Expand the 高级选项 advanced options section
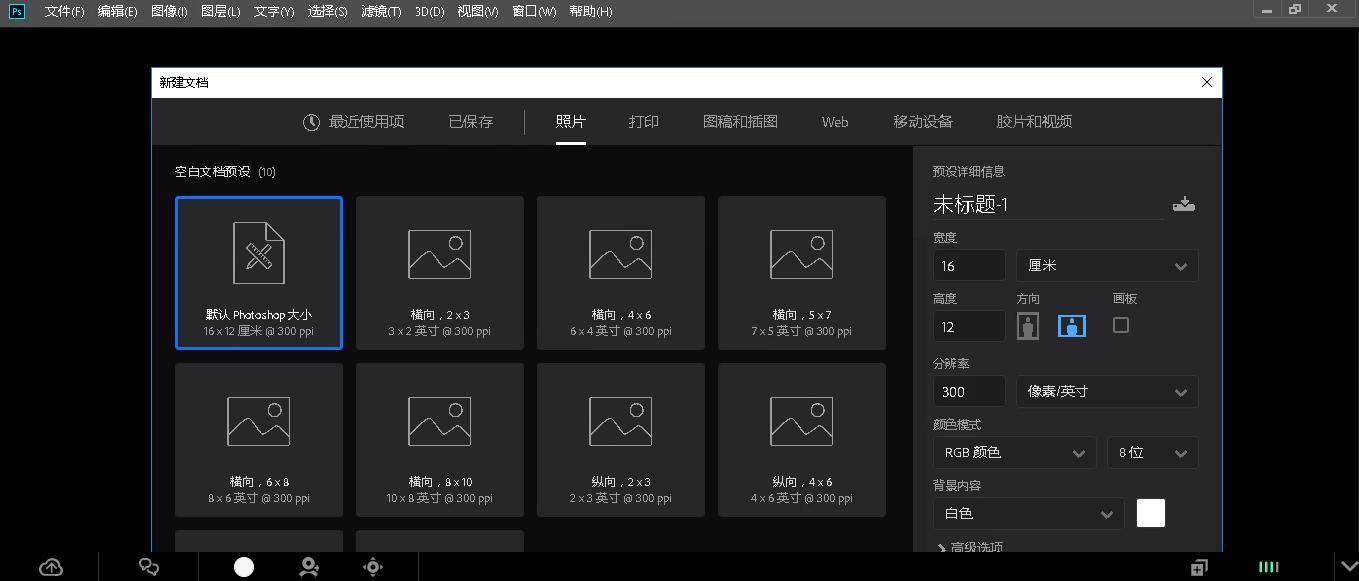This screenshot has width=1359, height=581. point(976,548)
